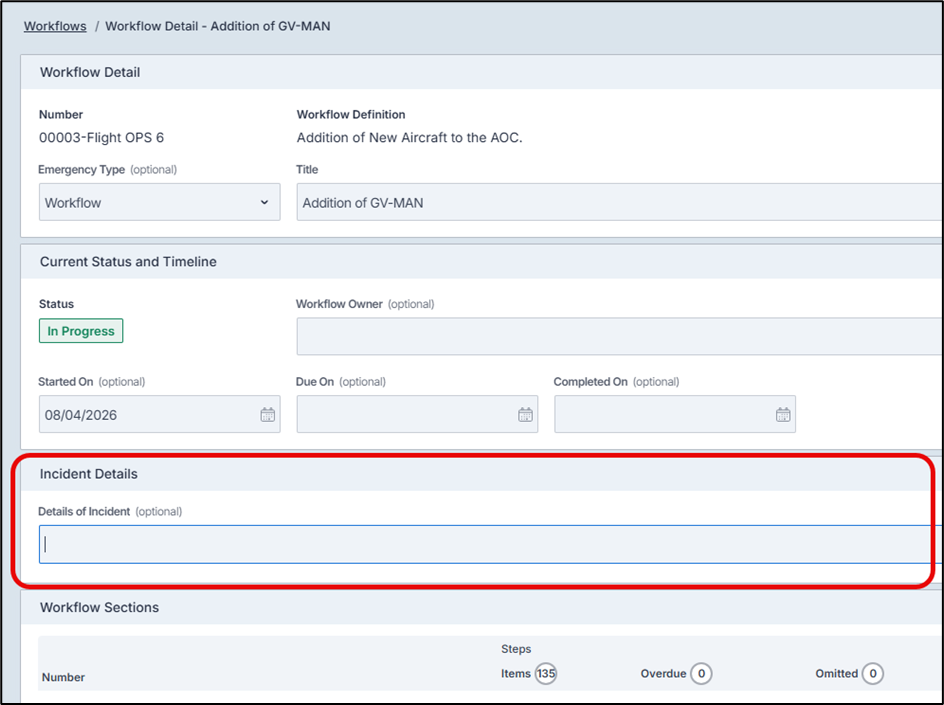Click the In Progress status badge
This screenshot has width=944, height=705.
click(x=81, y=331)
